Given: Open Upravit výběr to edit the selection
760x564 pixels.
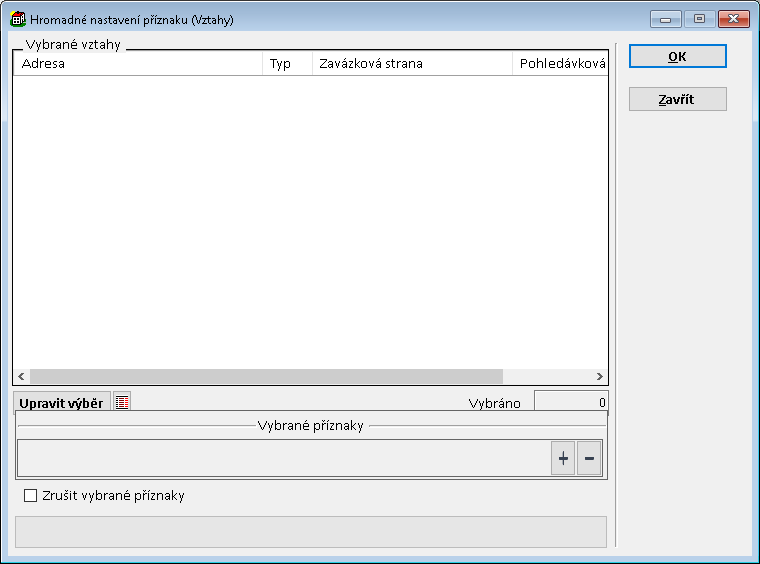Looking at the screenshot, I should [61, 403].
